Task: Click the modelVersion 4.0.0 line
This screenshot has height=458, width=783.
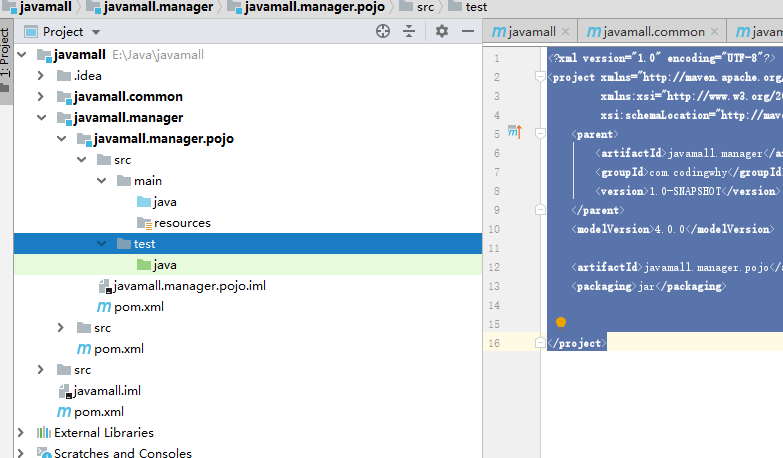Action: pyautogui.click(x=673, y=229)
